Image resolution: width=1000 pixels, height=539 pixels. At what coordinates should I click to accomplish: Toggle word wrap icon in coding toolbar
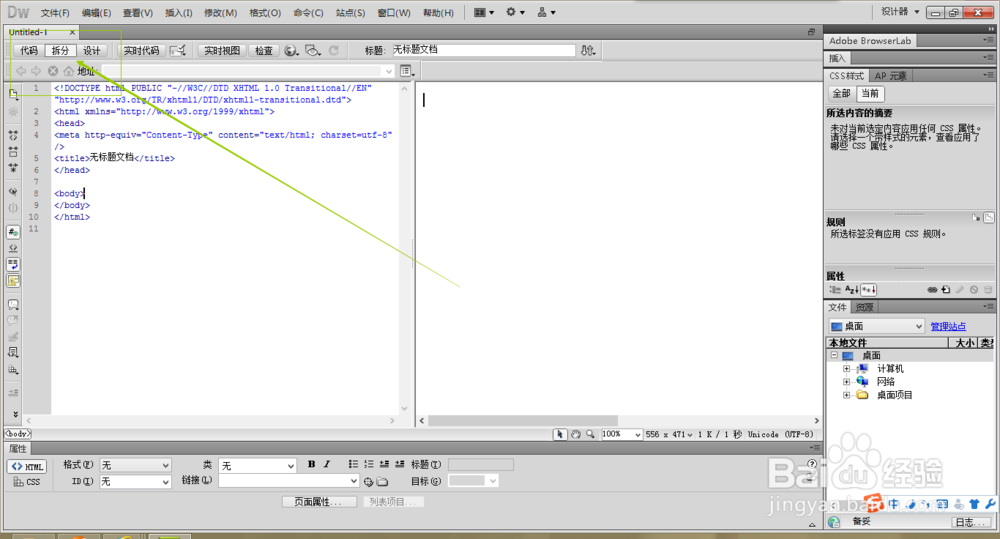coord(13,264)
